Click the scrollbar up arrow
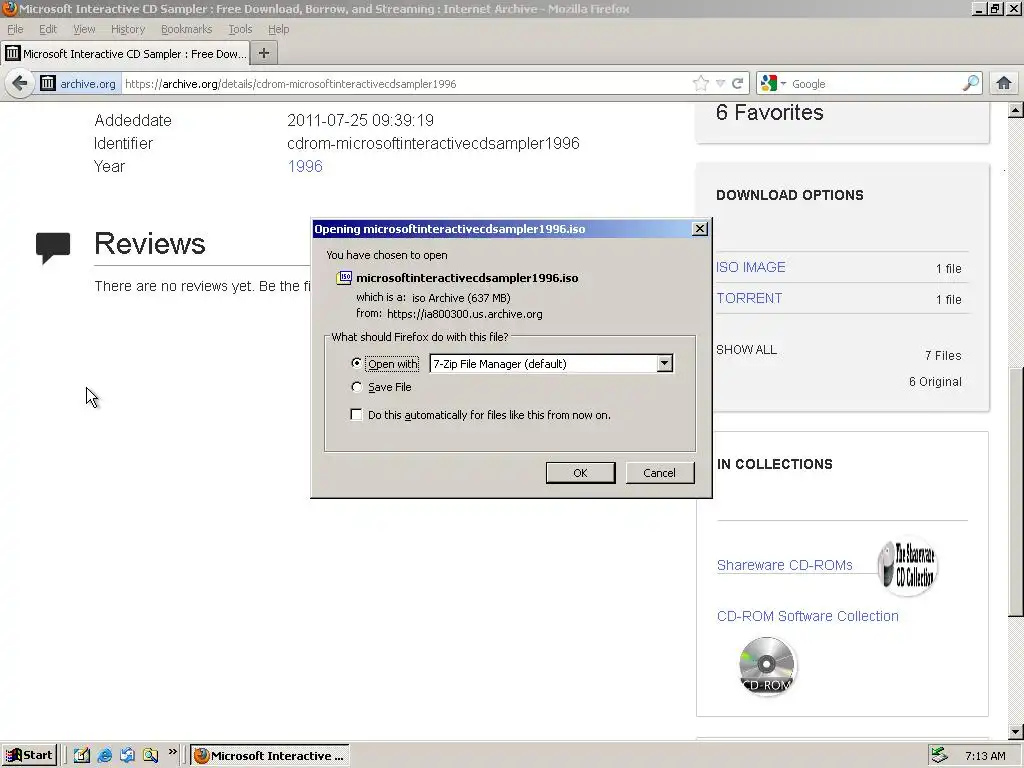Image resolution: width=1024 pixels, height=768 pixels. pyautogui.click(x=1016, y=110)
